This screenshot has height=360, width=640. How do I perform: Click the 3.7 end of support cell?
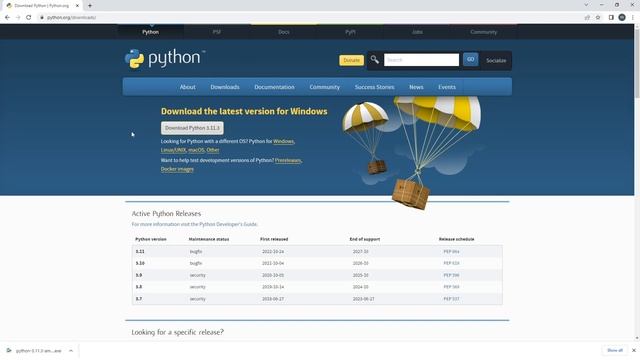[363, 299]
